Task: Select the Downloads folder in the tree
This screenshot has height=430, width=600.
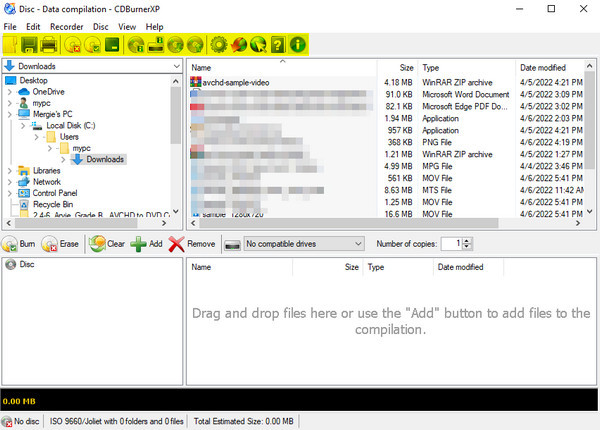Action: pos(98,159)
